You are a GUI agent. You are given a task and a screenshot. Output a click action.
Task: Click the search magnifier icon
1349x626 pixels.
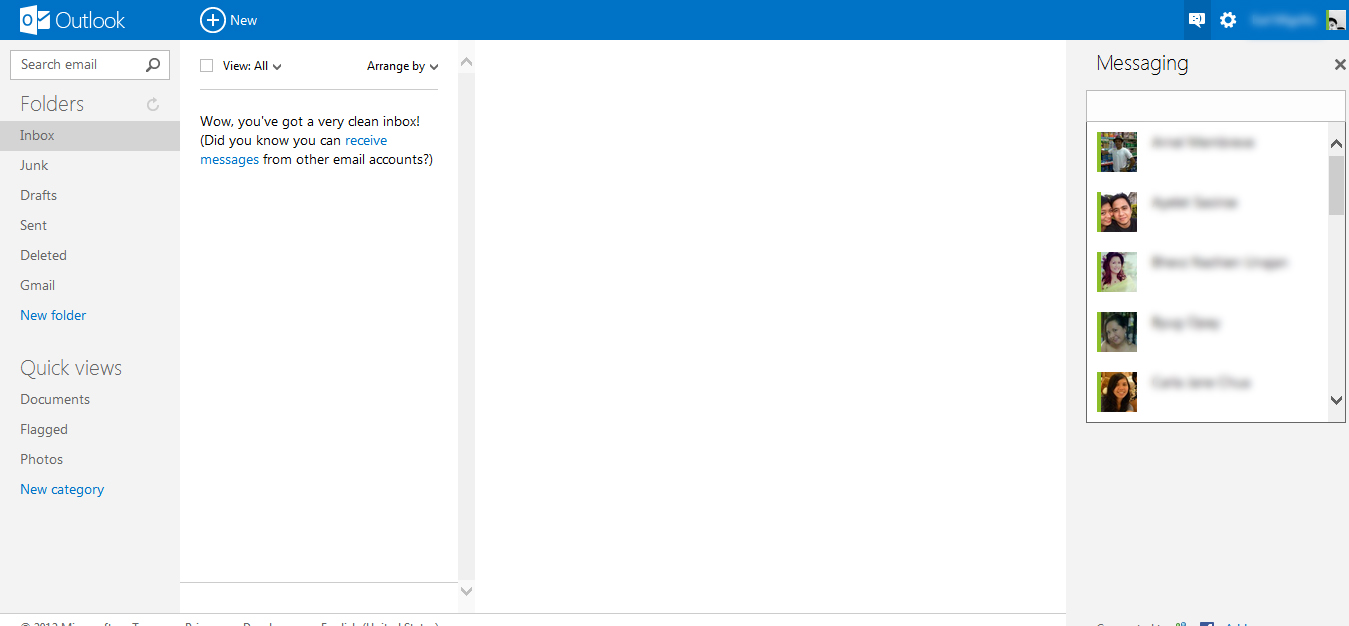[153, 65]
